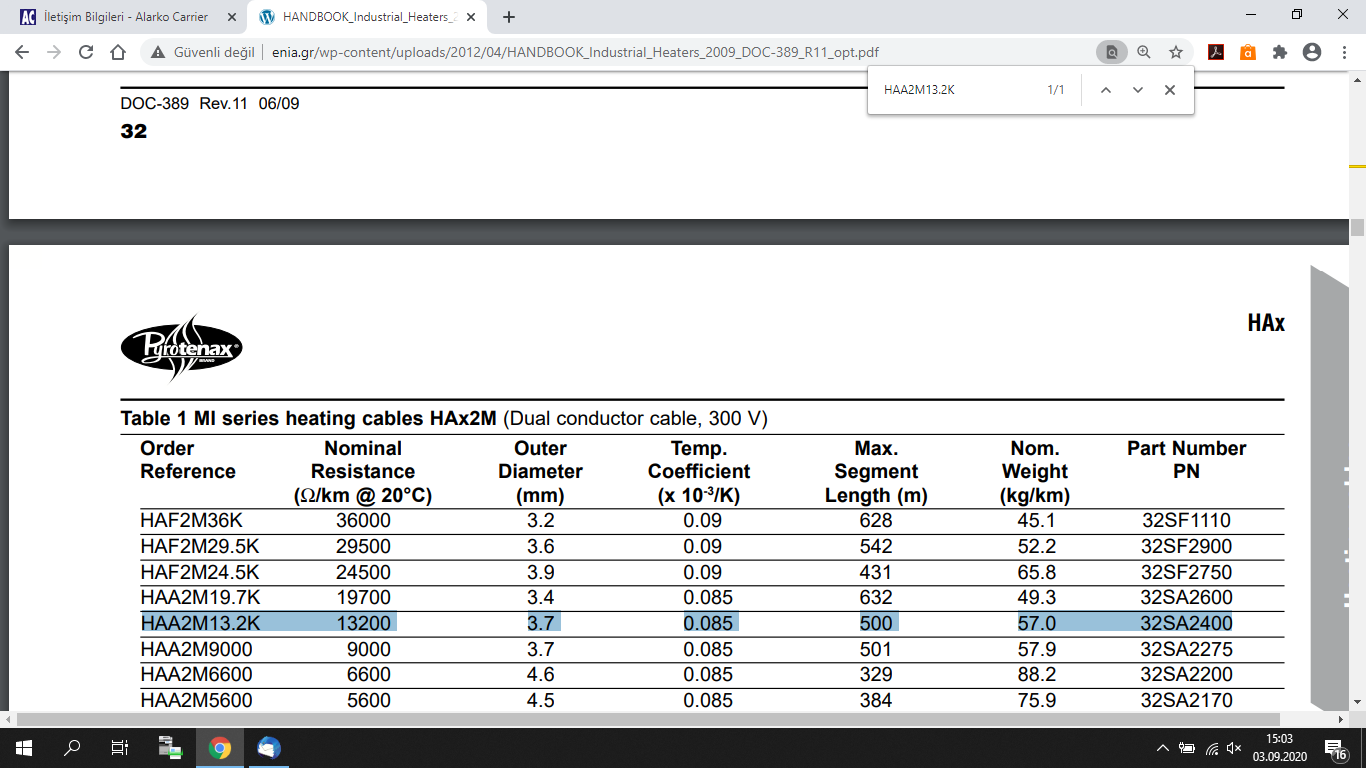Close the find bar

(x=1170, y=90)
